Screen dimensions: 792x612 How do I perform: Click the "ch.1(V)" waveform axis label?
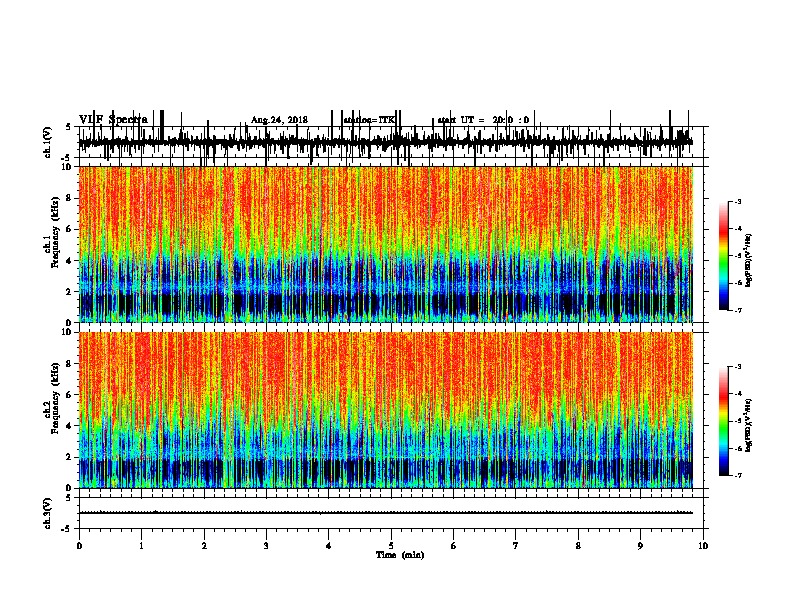coord(48,142)
